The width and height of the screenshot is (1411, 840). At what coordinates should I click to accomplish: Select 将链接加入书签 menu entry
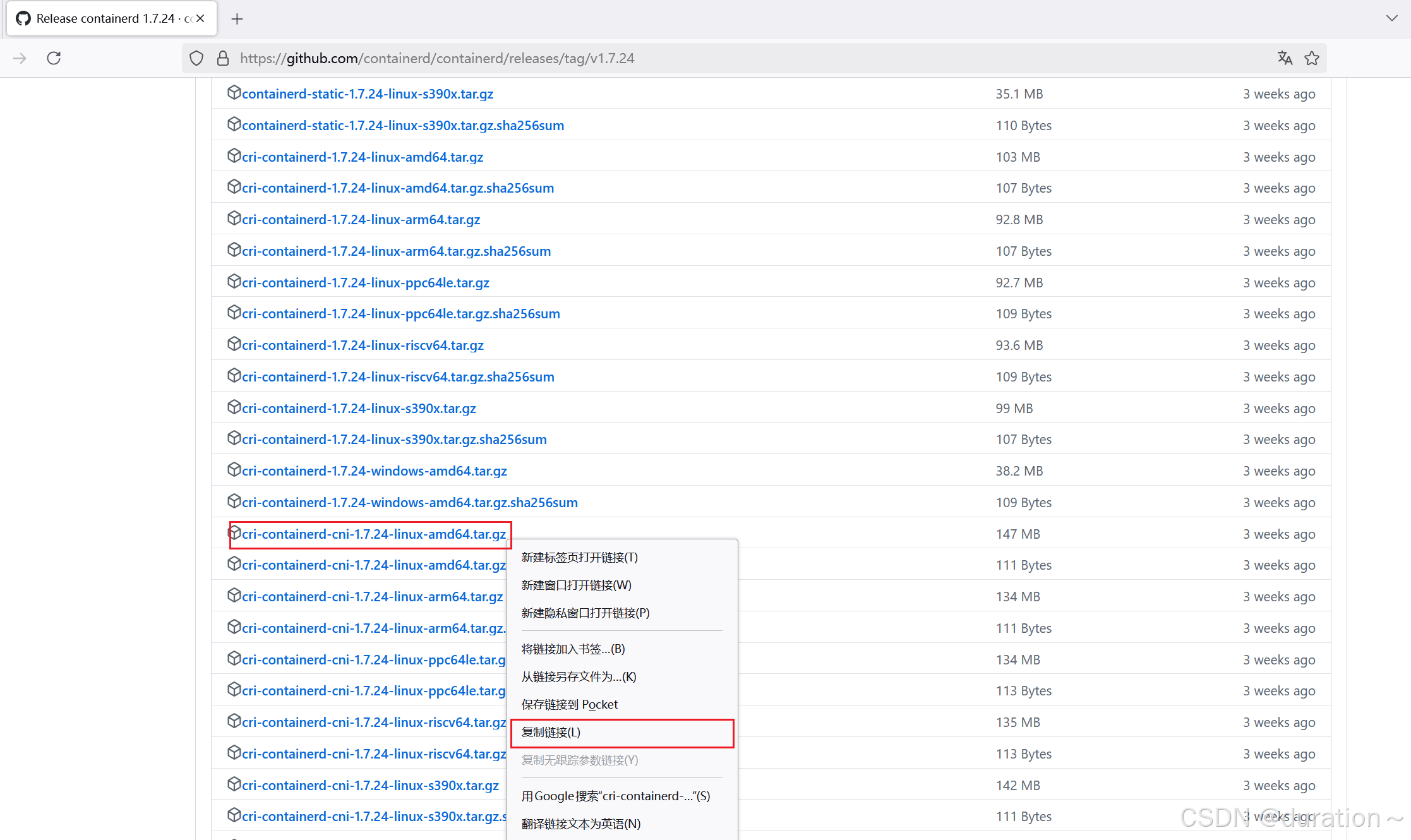[x=622, y=649]
